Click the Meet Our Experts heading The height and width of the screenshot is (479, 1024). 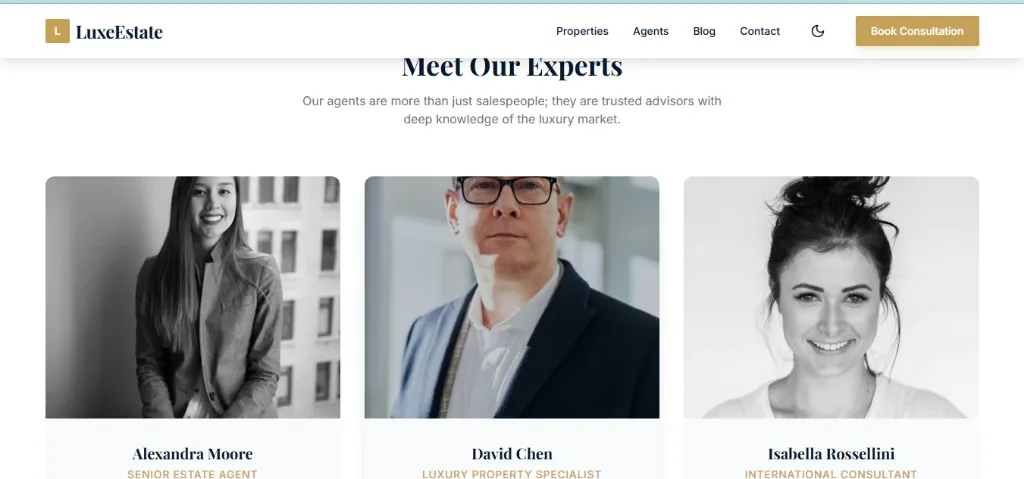512,68
